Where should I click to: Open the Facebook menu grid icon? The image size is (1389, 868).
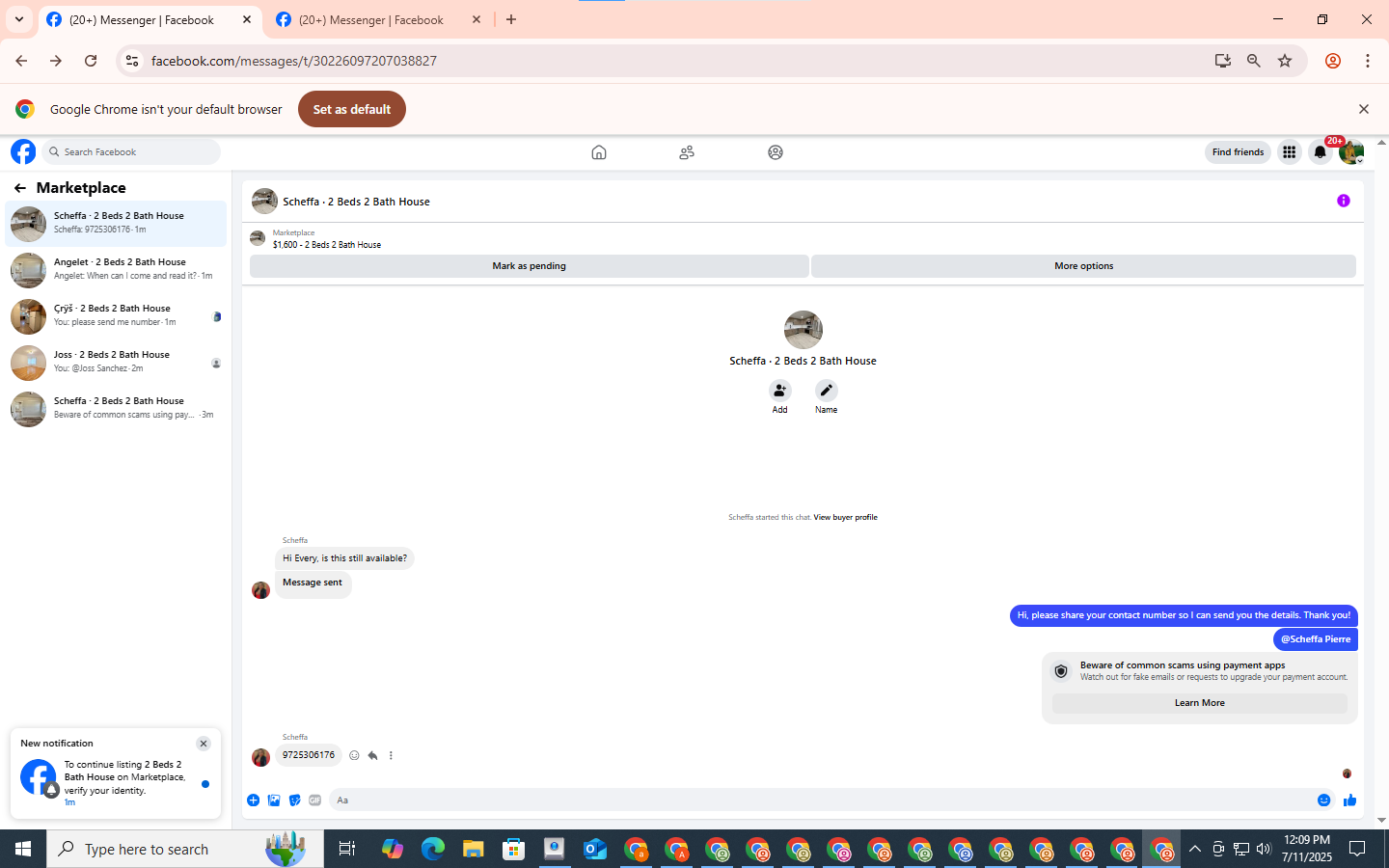(1289, 152)
